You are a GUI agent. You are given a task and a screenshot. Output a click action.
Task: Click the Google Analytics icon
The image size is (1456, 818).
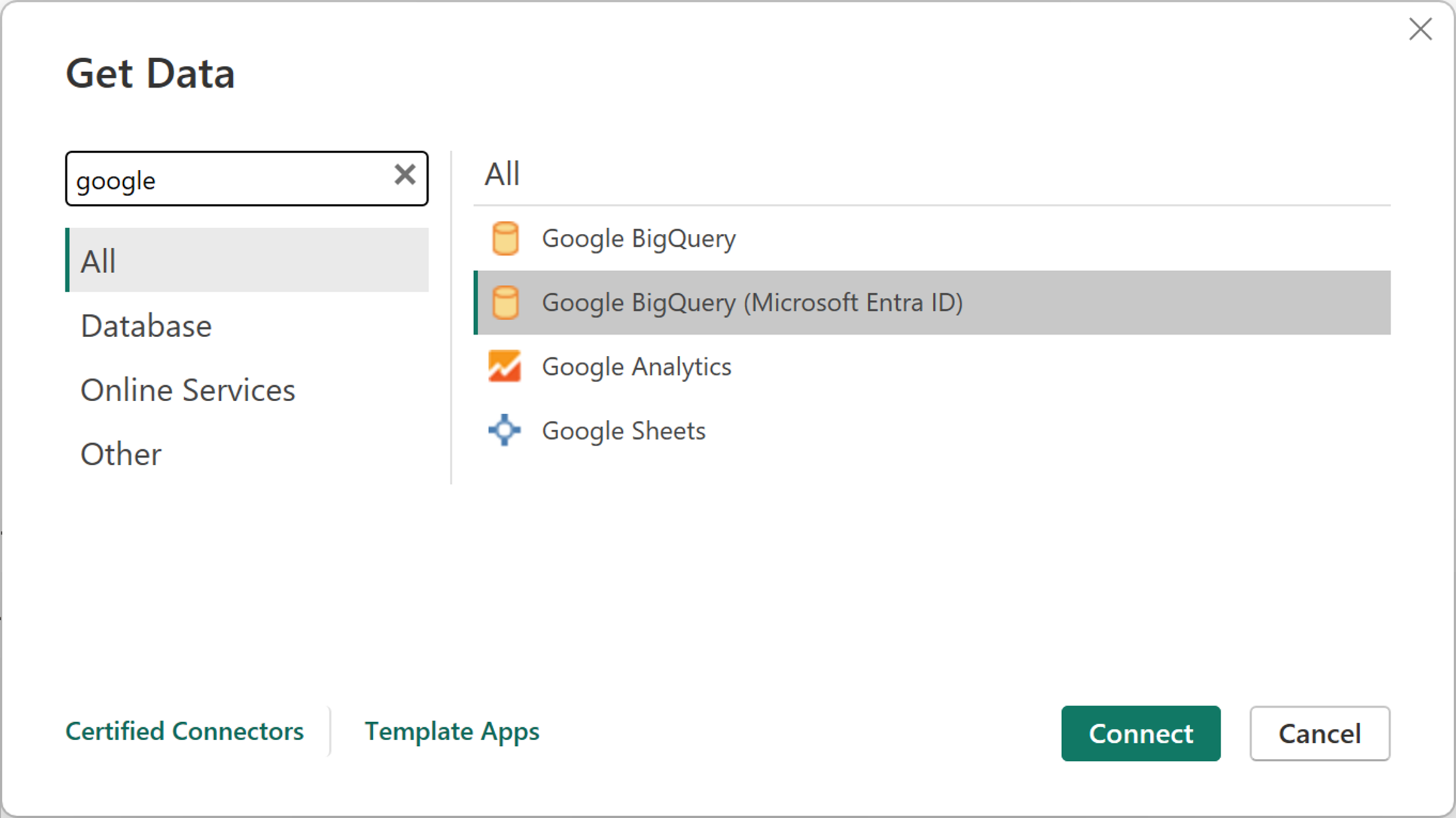point(504,366)
